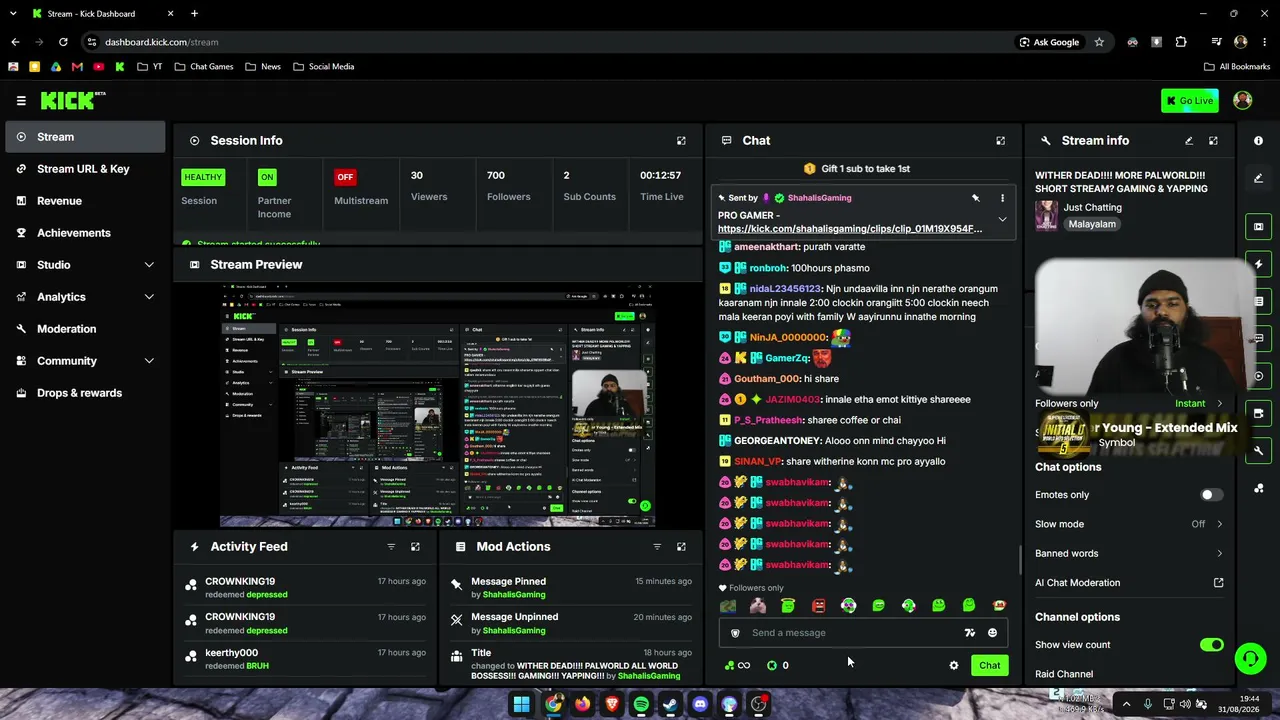Open the wrench tool in right rail
This screenshot has width=1280, height=720.
[1258, 451]
